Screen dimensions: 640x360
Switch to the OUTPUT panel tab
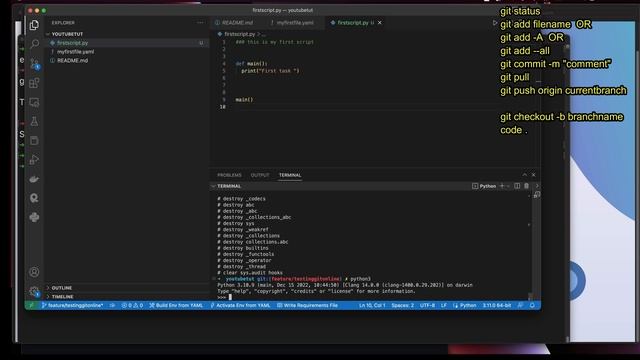click(260, 175)
